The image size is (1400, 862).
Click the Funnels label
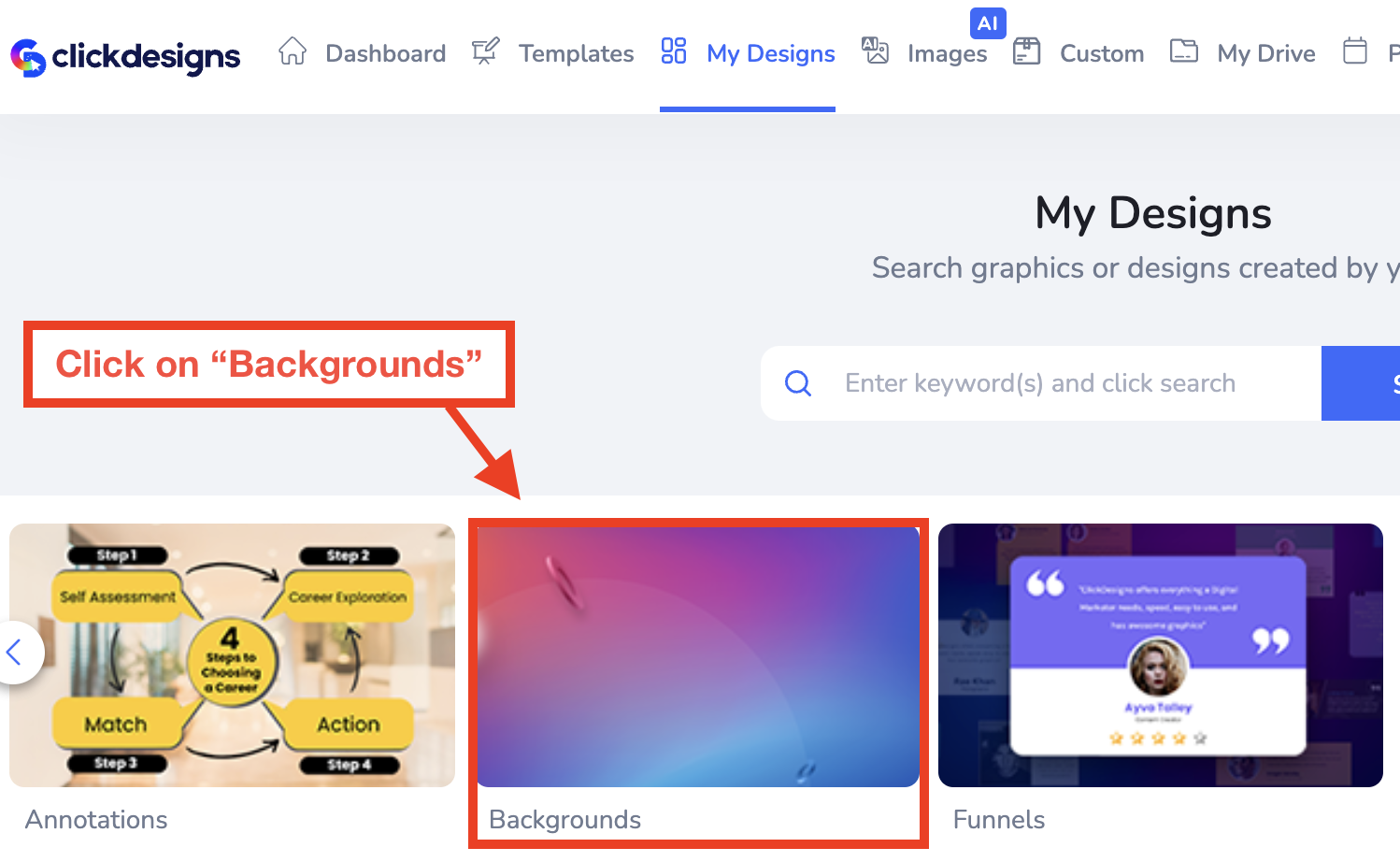click(999, 820)
